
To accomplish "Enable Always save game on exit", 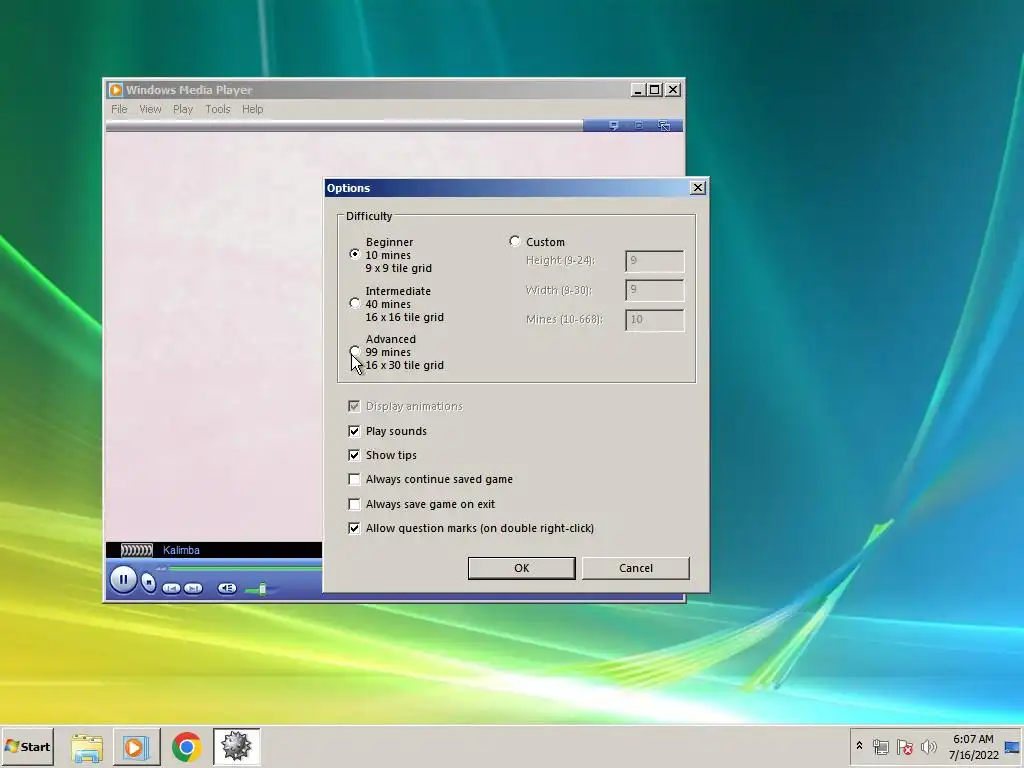I will click(354, 504).
